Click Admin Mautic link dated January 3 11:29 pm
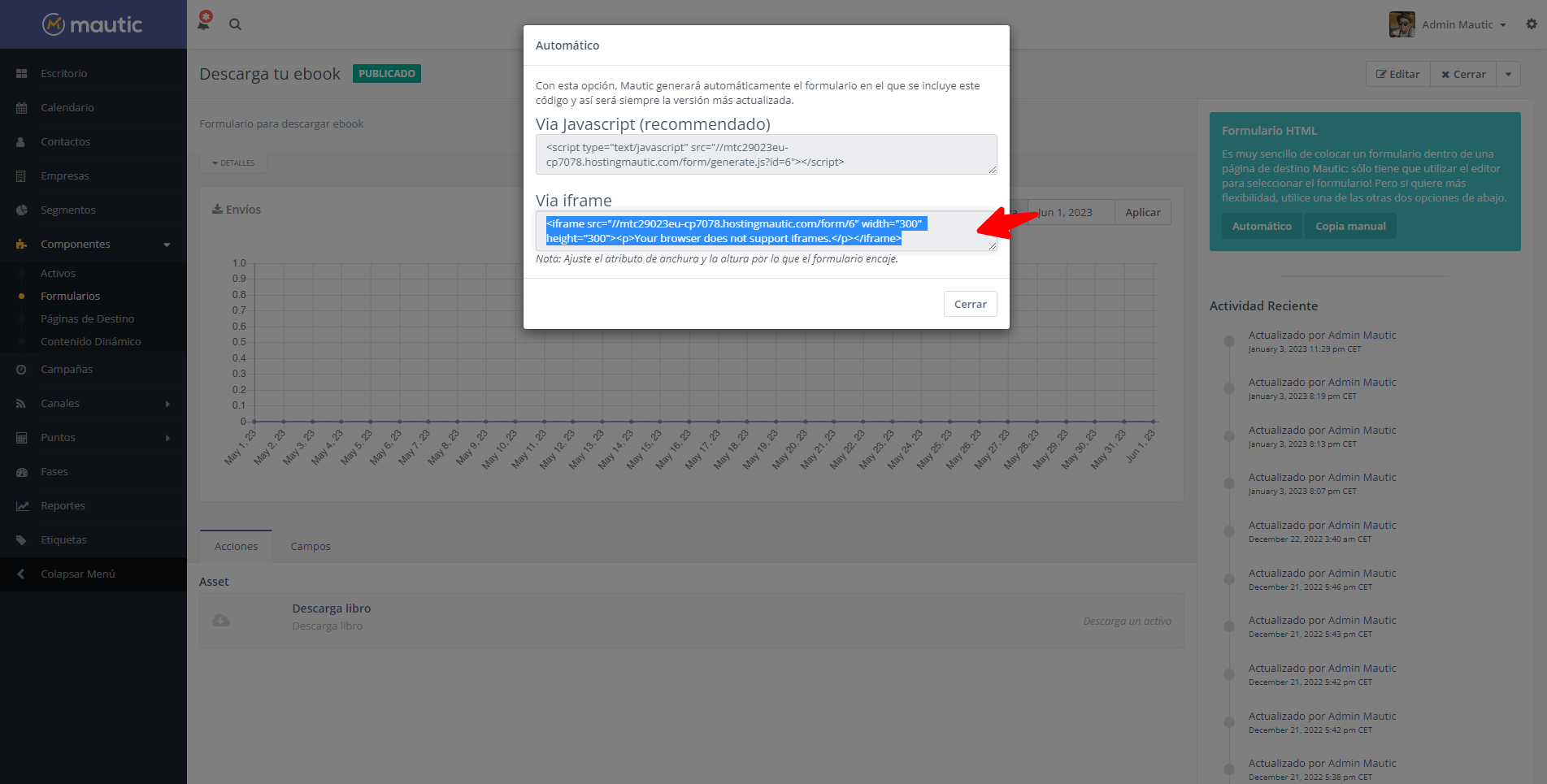This screenshot has width=1547, height=784. (1362, 336)
